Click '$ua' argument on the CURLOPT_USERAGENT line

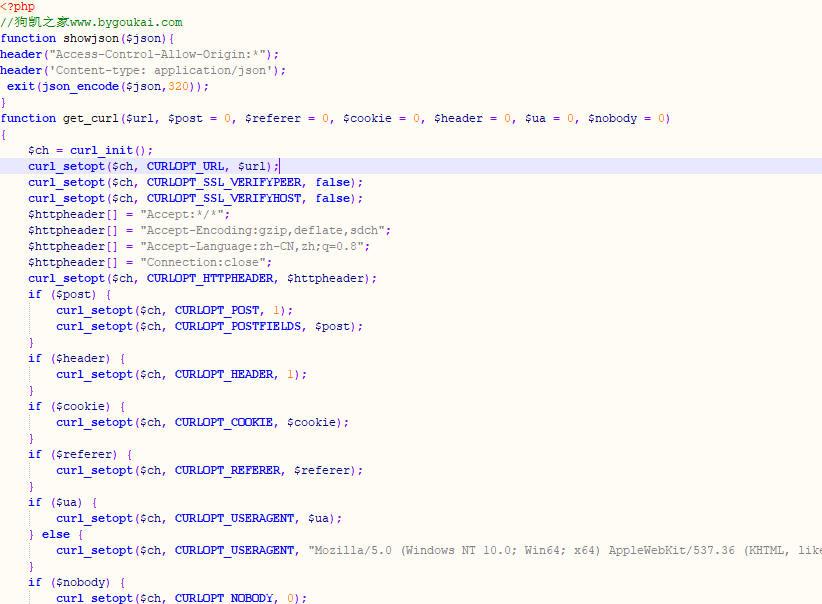(318, 518)
